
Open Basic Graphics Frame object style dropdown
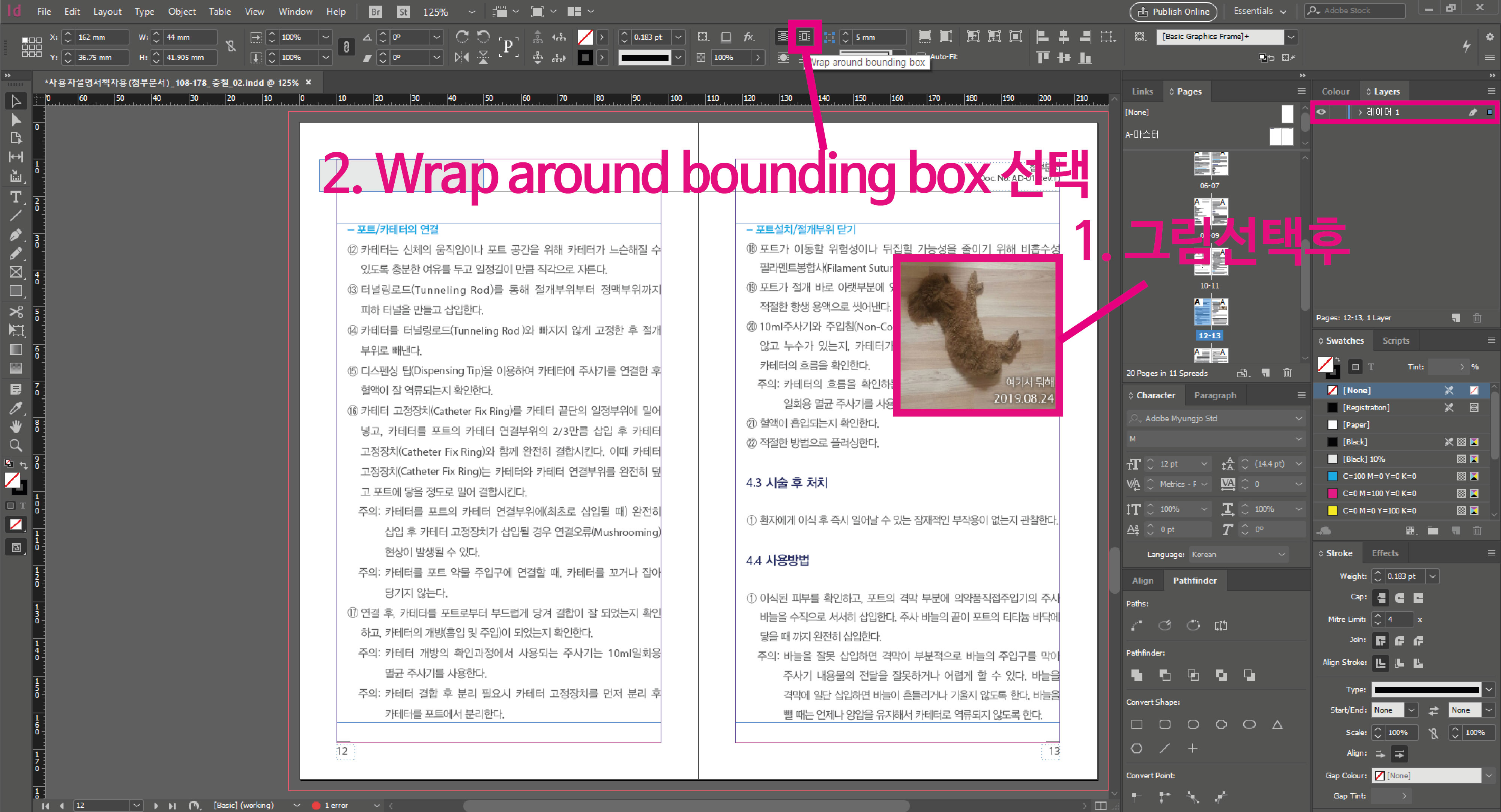tap(1291, 37)
